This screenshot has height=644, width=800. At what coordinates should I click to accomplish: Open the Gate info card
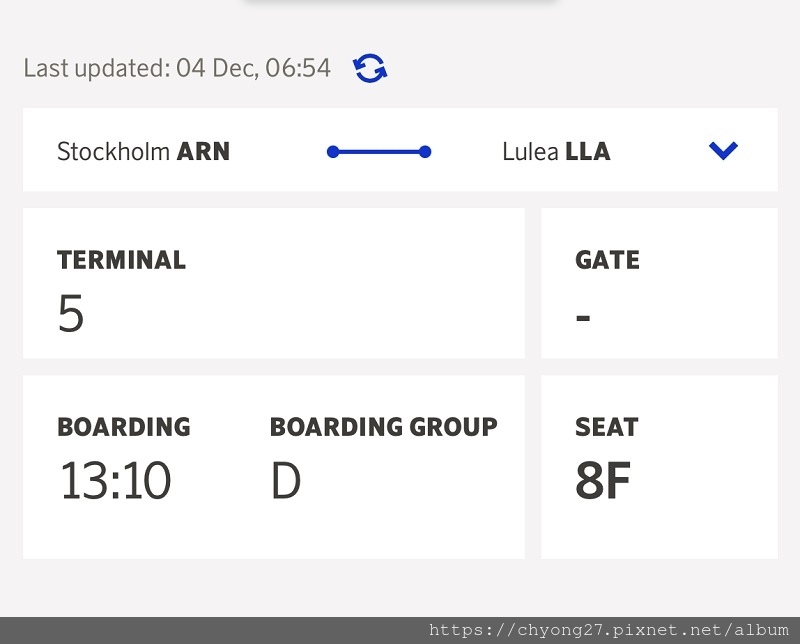[659, 283]
